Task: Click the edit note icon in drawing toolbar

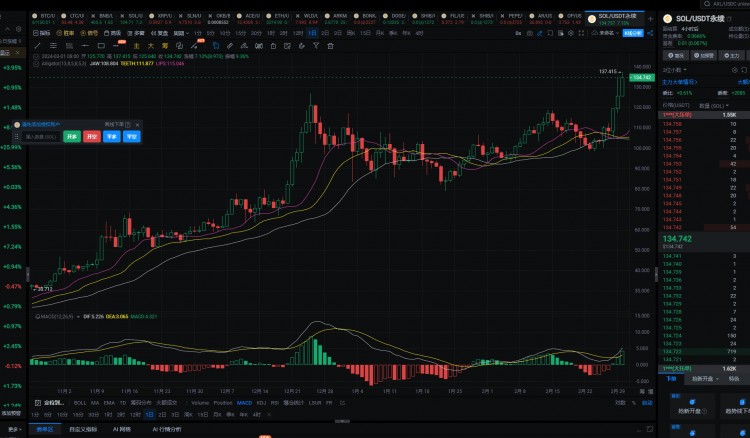Action: tap(287, 46)
